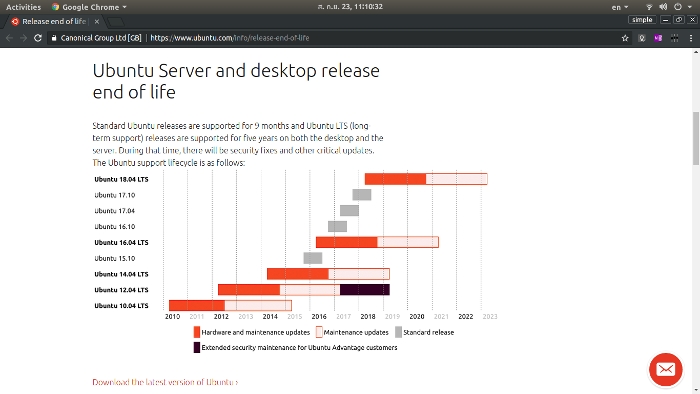Click the simple profile button
The image size is (700, 394).
click(x=642, y=20)
